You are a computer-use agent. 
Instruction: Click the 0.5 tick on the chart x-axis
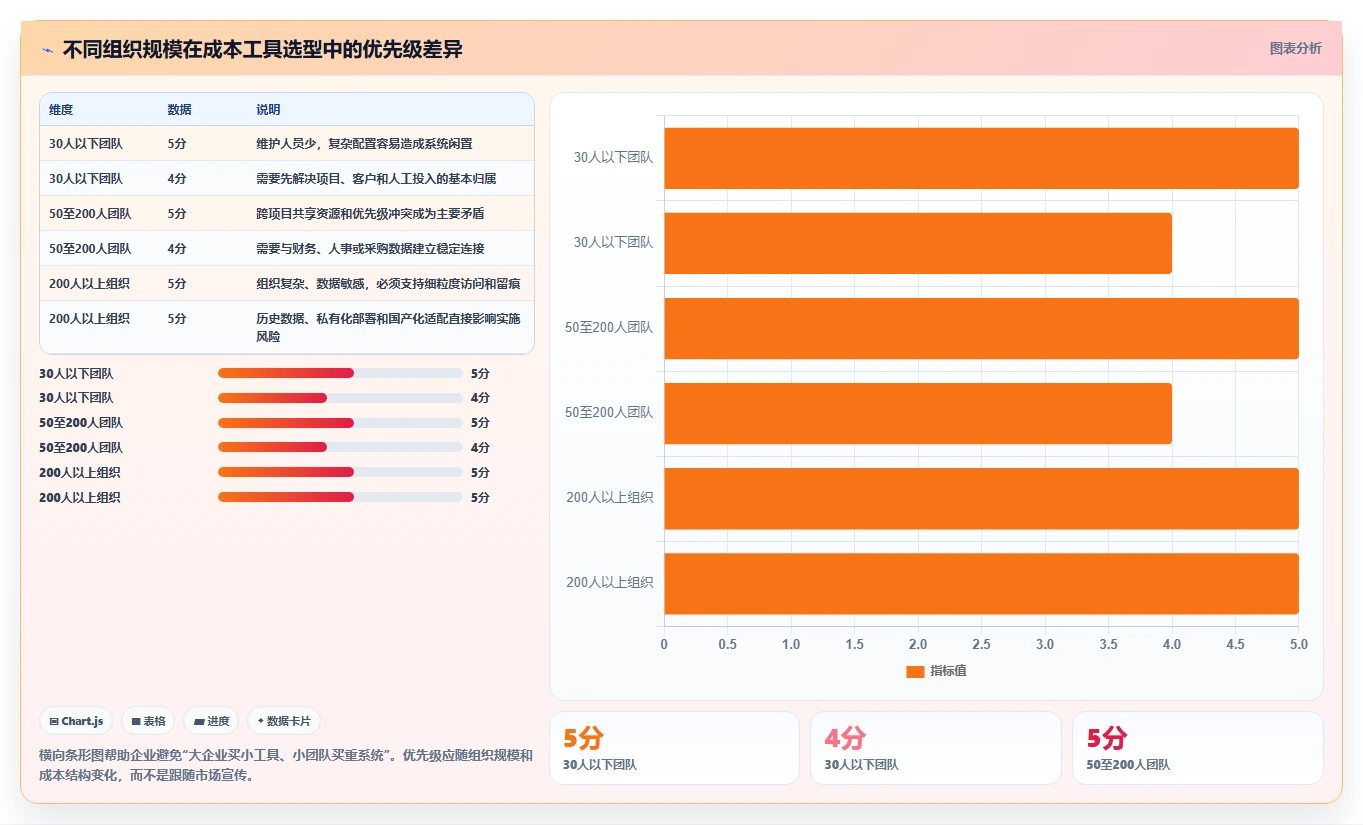tap(727, 644)
